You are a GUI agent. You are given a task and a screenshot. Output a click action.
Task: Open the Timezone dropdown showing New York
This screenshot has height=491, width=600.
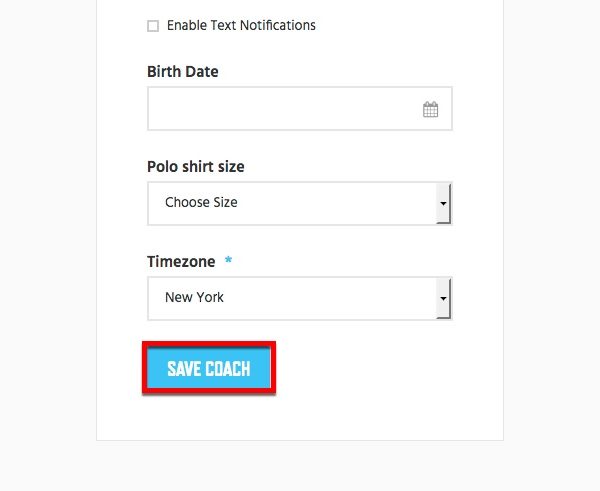[300, 298]
